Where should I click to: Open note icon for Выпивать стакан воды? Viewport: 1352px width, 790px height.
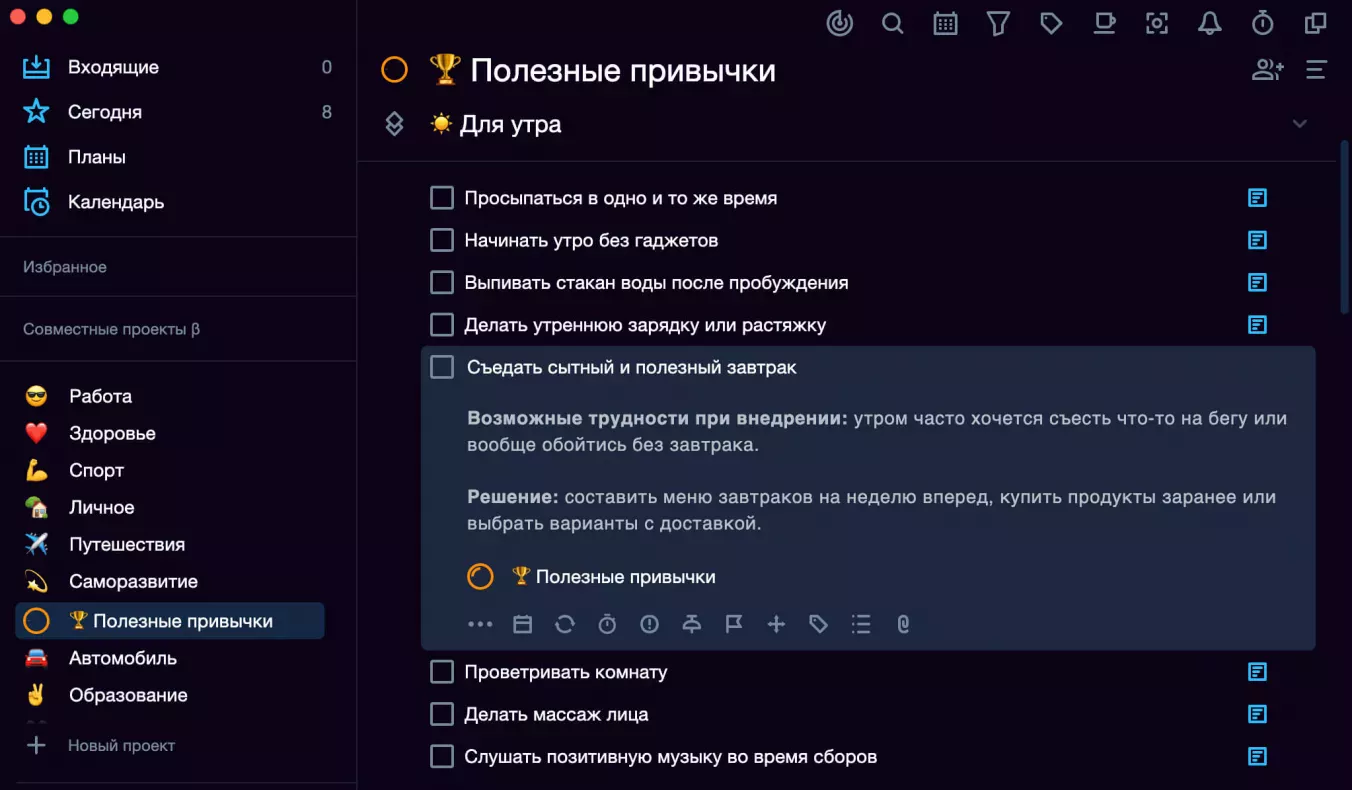1258,283
